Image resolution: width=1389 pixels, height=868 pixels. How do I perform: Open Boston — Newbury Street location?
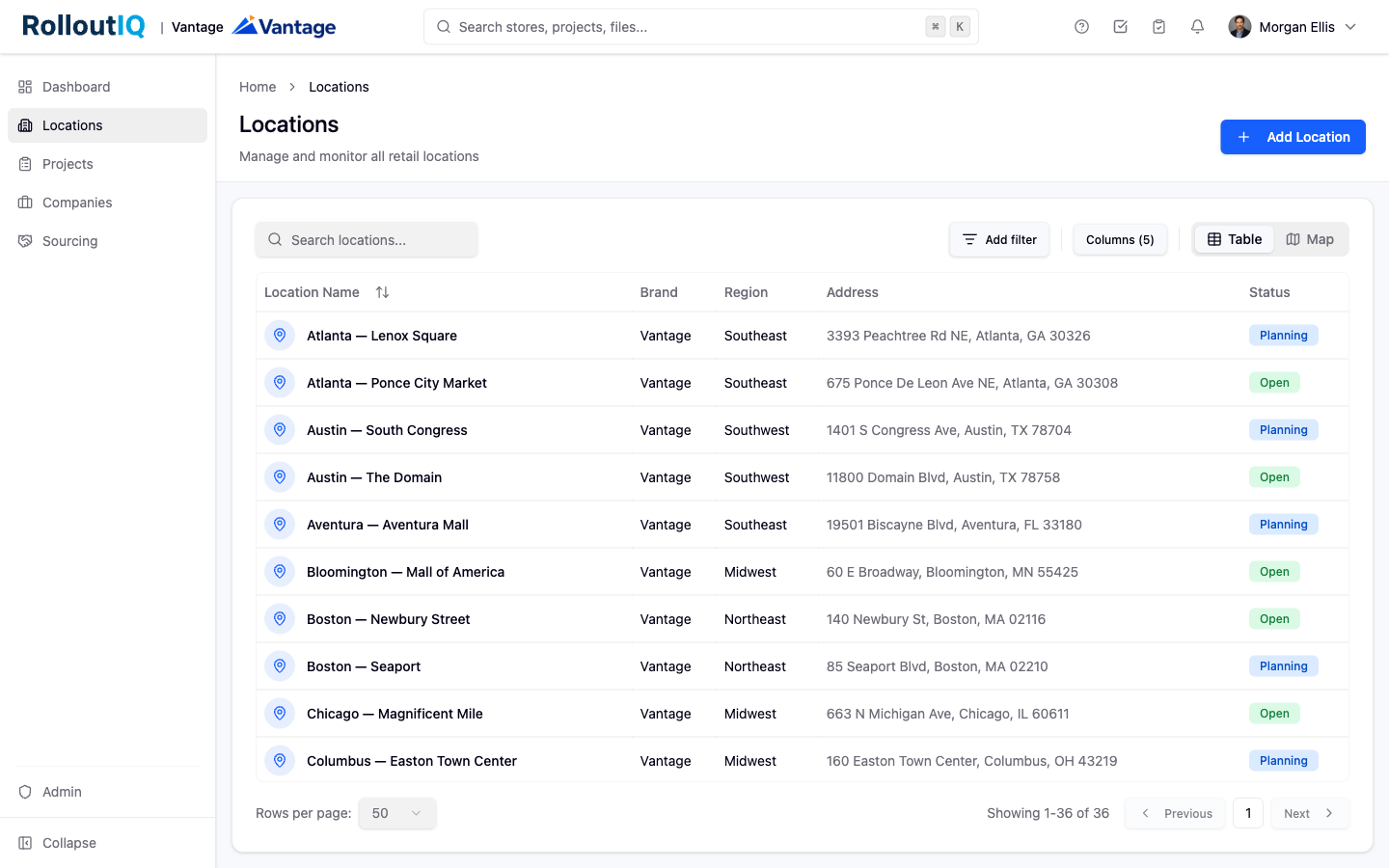click(x=389, y=619)
